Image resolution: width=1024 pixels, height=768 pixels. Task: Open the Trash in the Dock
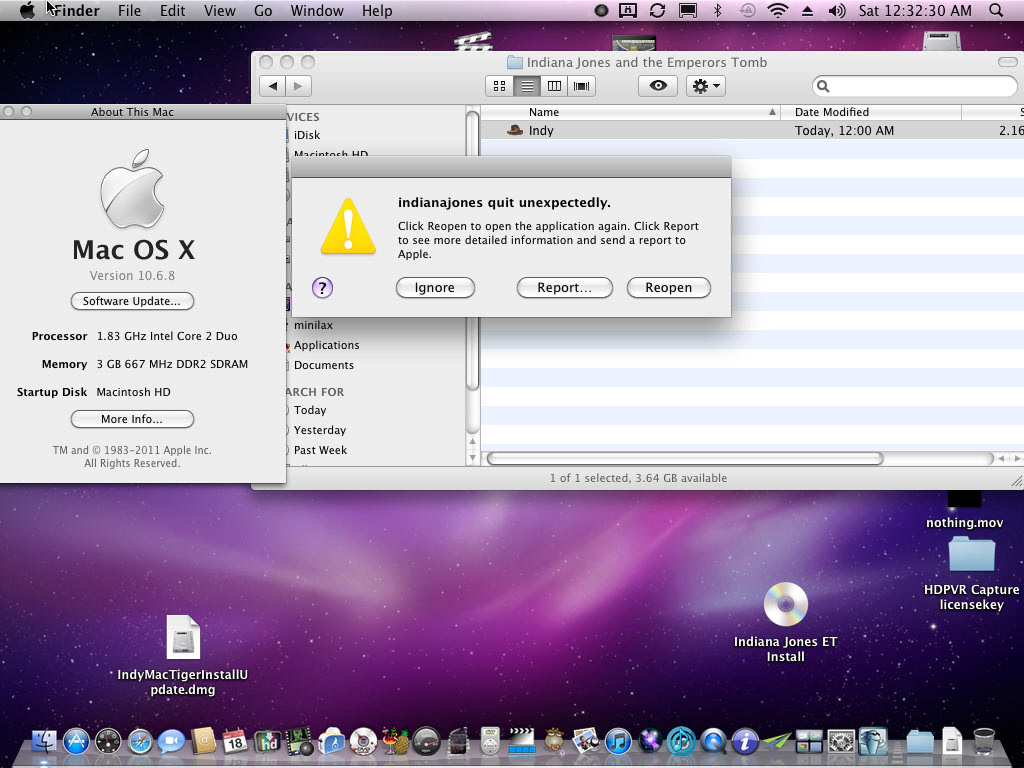tap(984, 742)
